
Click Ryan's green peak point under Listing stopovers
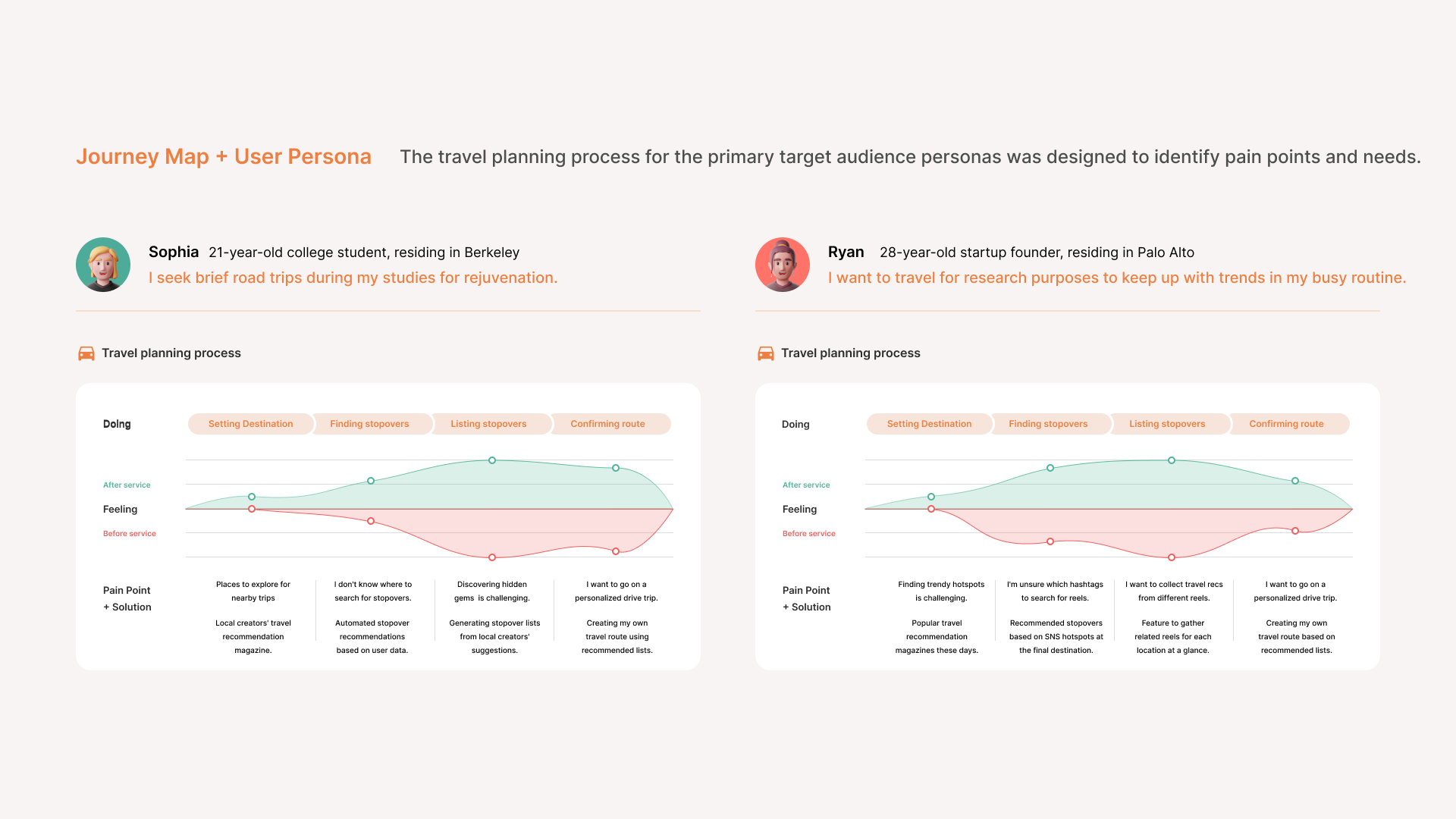pyautogui.click(x=1172, y=460)
